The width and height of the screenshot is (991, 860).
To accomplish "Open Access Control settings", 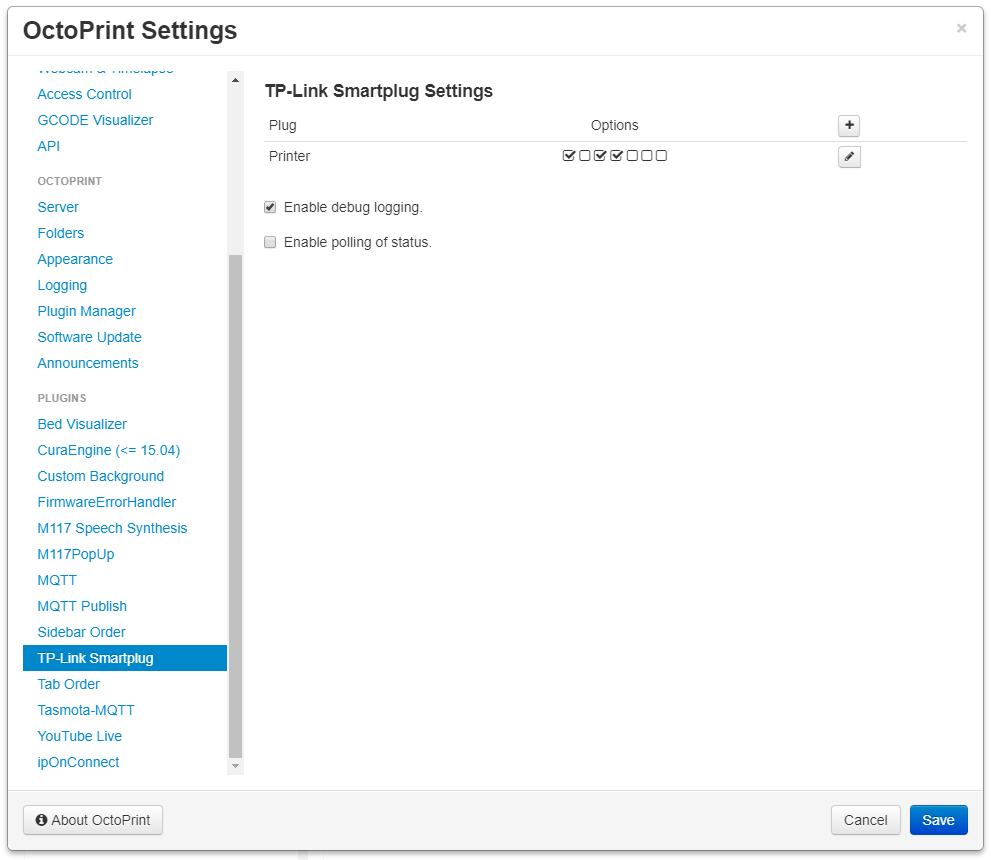I will coord(84,94).
